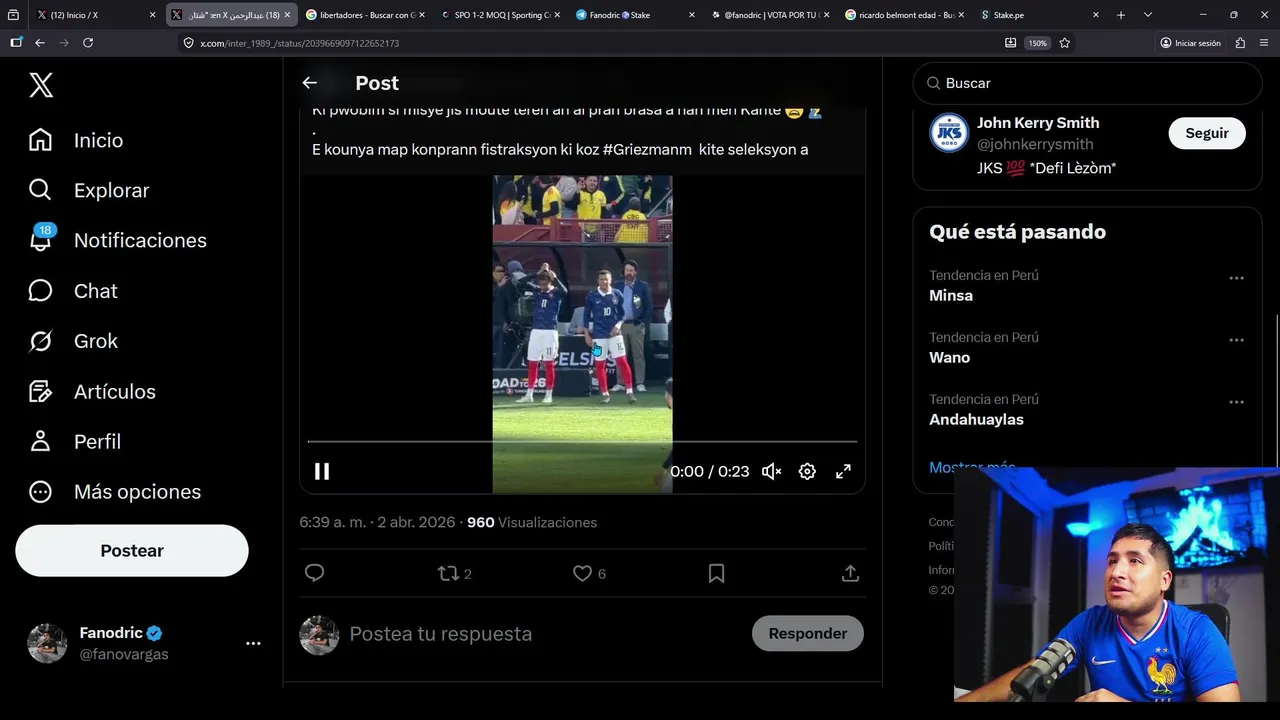Click the browser back arrow
1280x720 pixels.
[x=40, y=43]
